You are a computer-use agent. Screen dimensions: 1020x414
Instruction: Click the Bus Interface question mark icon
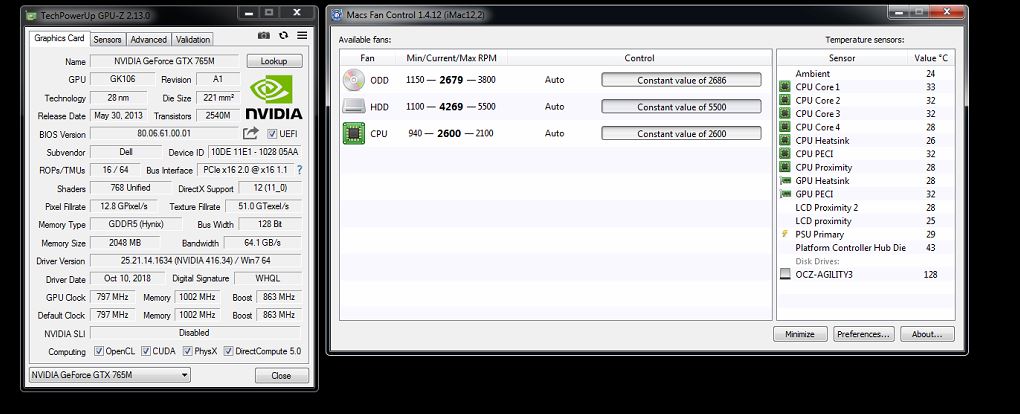pyautogui.click(x=299, y=170)
